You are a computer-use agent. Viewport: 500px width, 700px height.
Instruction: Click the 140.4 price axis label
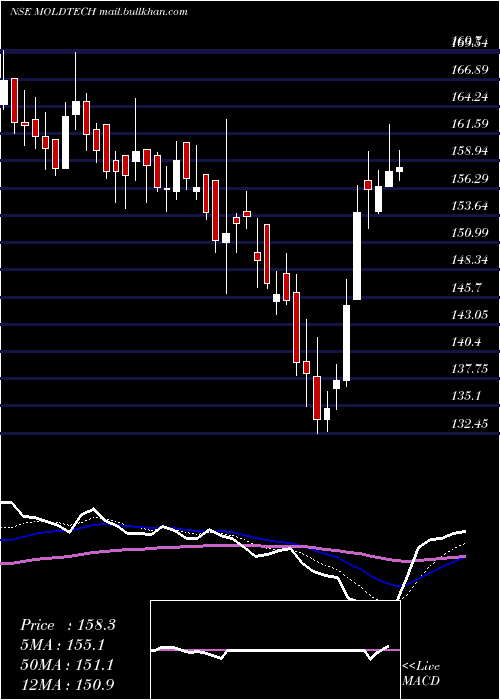click(x=466, y=342)
